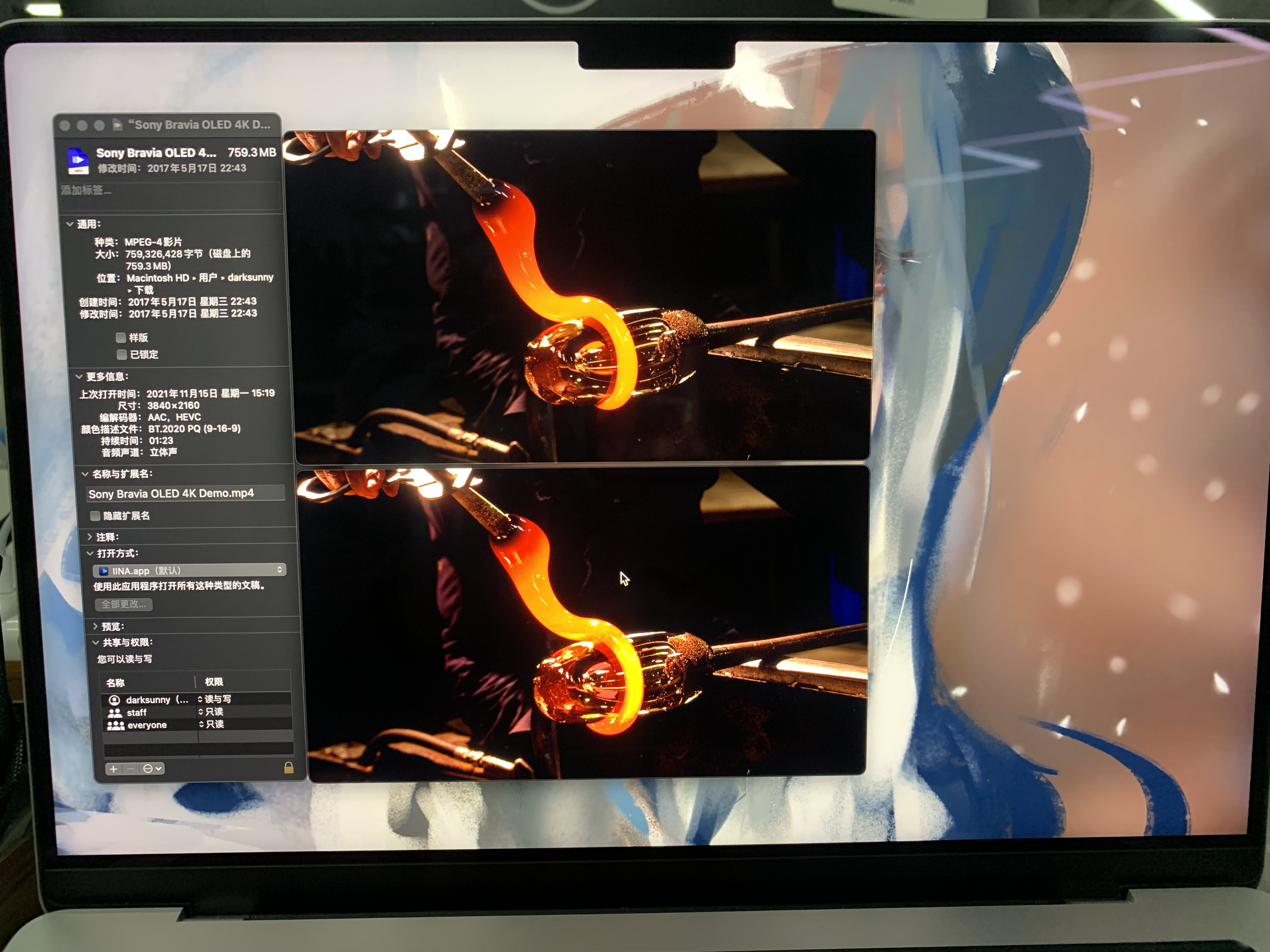
Task: Click the 全部更改 (Change All) button
Action: pos(123,604)
